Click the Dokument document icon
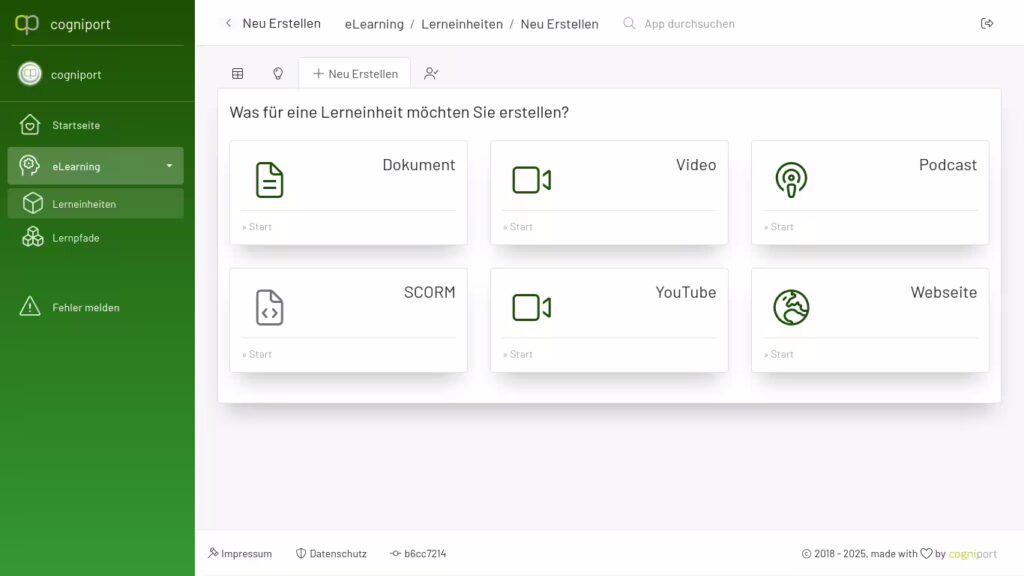1024x576 pixels. coord(269,180)
